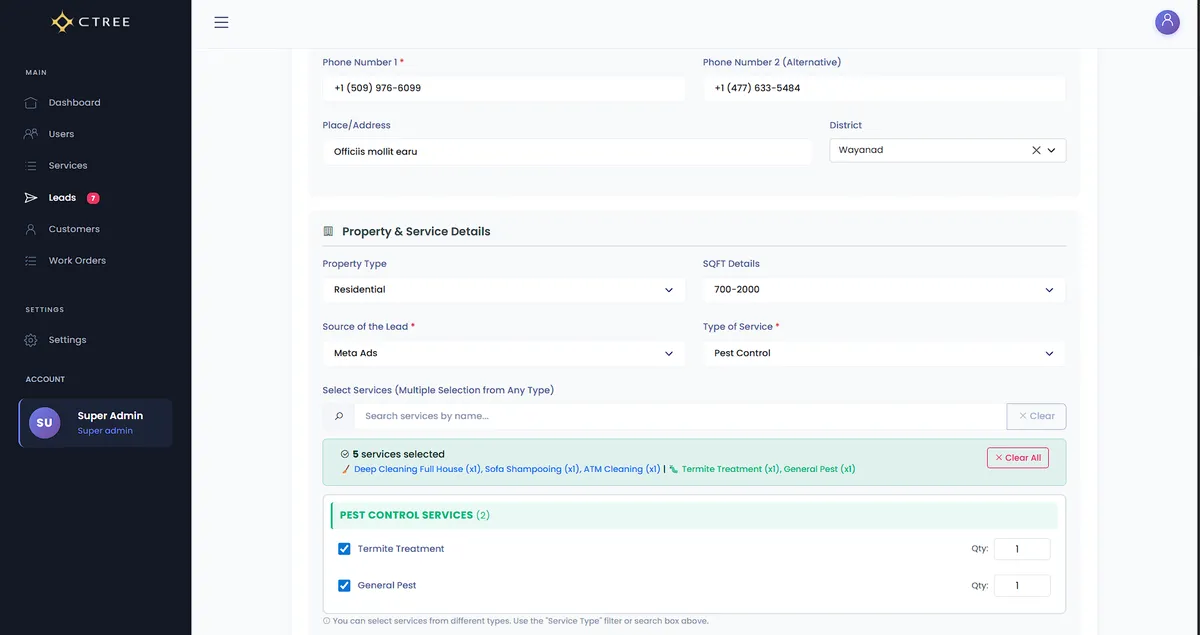Click Sofa Shampooing (x1) selected service
Screen dimensions: 1200x635
point(532,469)
